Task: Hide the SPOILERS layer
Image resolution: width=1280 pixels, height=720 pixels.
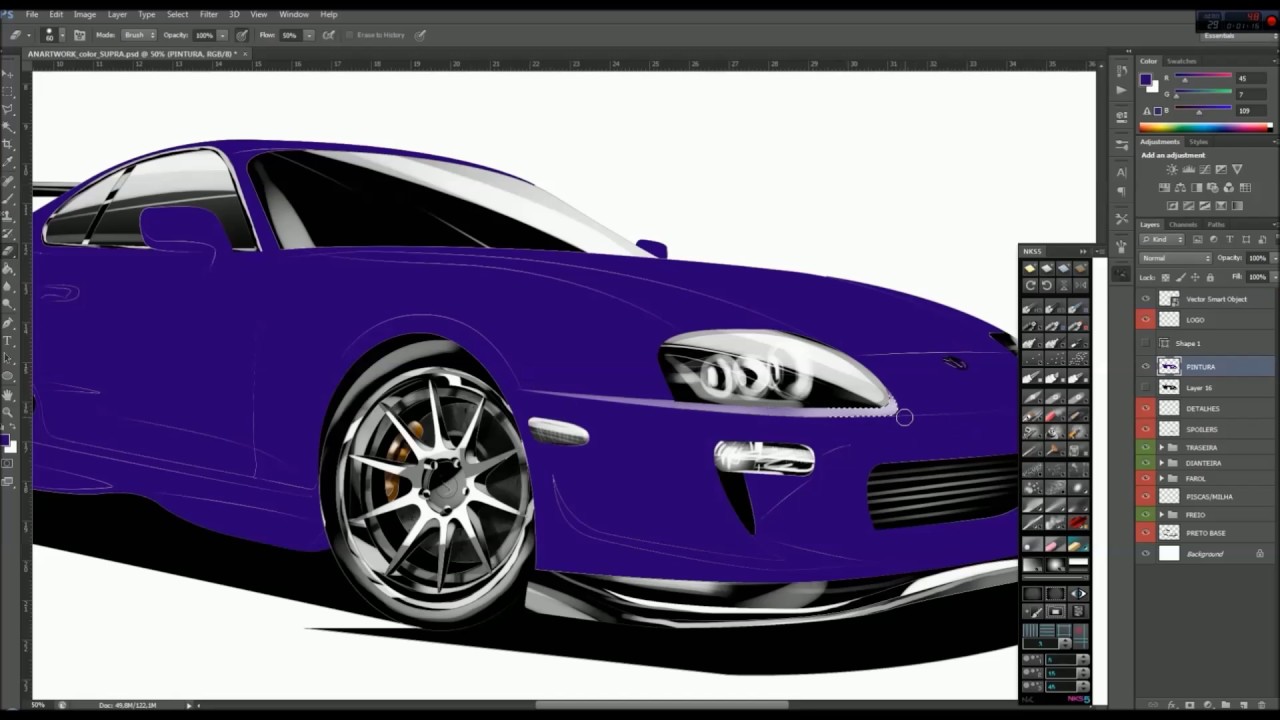Action: point(1146,429)
